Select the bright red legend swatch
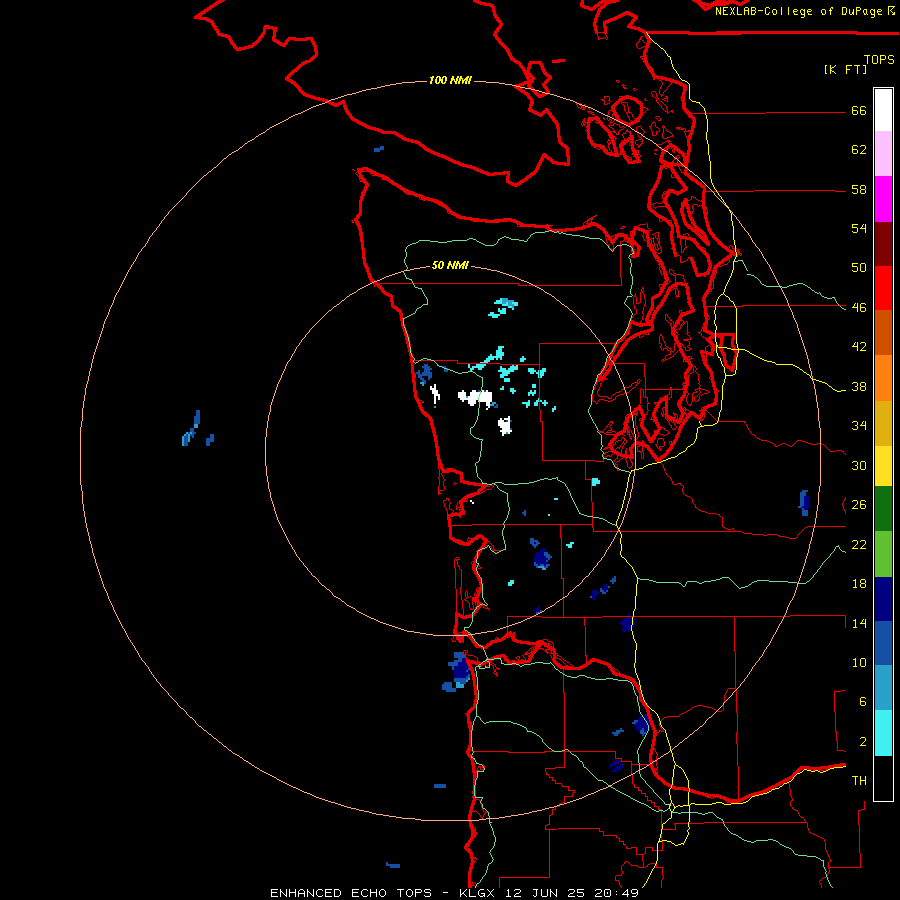Viewport: 900px width, 900px height. [x=883, y=288]
